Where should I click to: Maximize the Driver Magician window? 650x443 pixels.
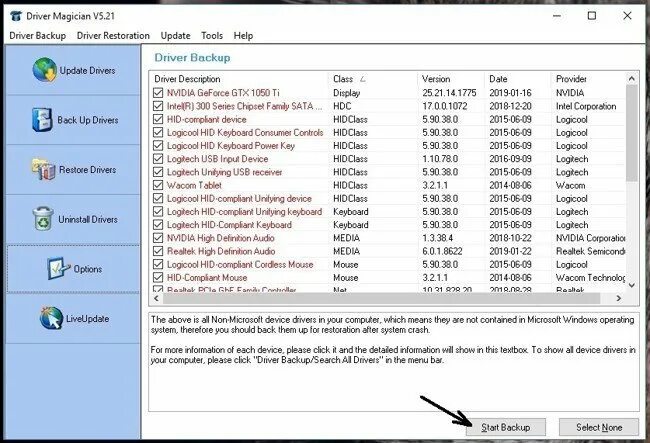point(592,16)
